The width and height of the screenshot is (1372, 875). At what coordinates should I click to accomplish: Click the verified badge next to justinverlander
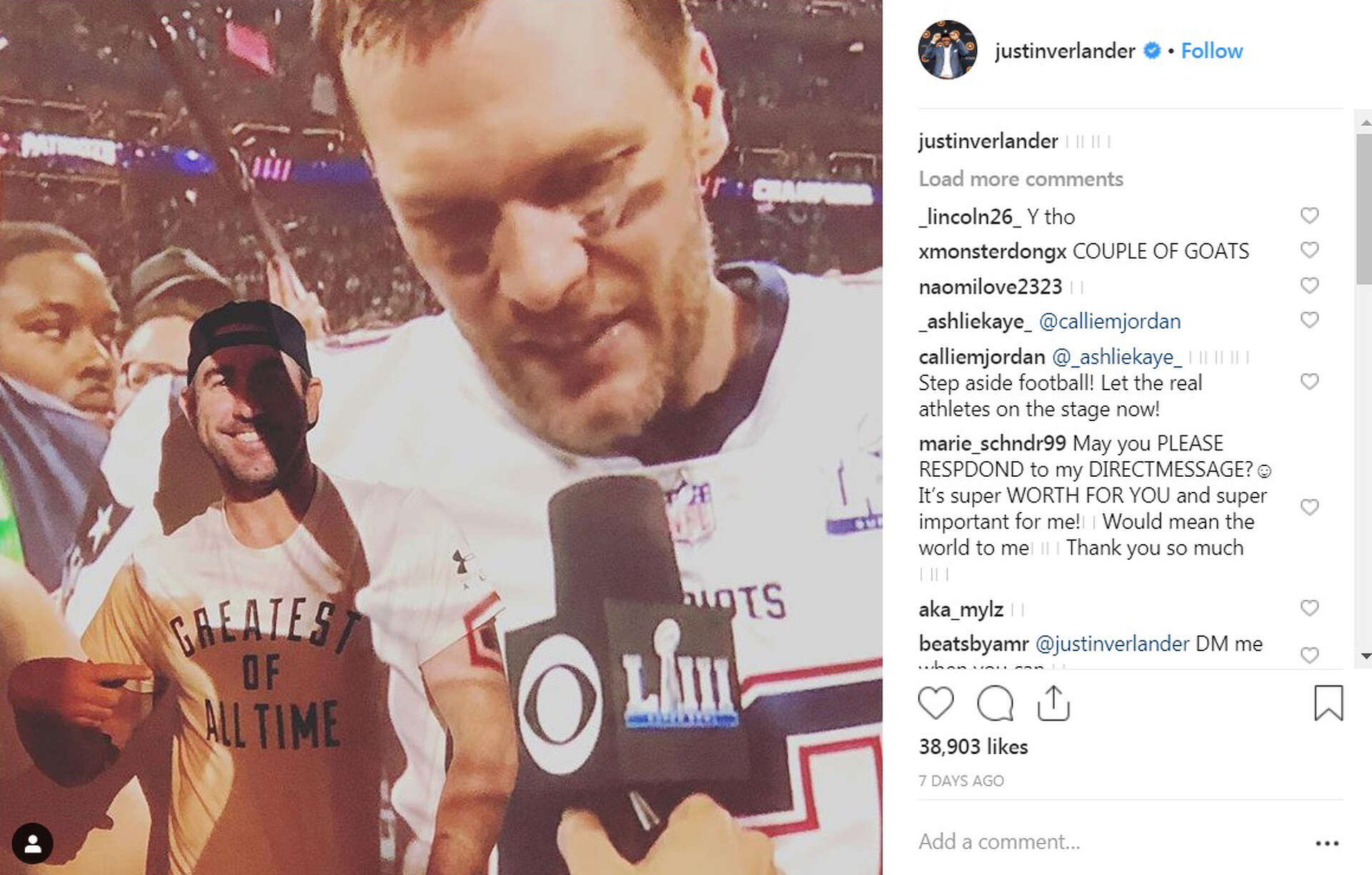point(1151,51)
